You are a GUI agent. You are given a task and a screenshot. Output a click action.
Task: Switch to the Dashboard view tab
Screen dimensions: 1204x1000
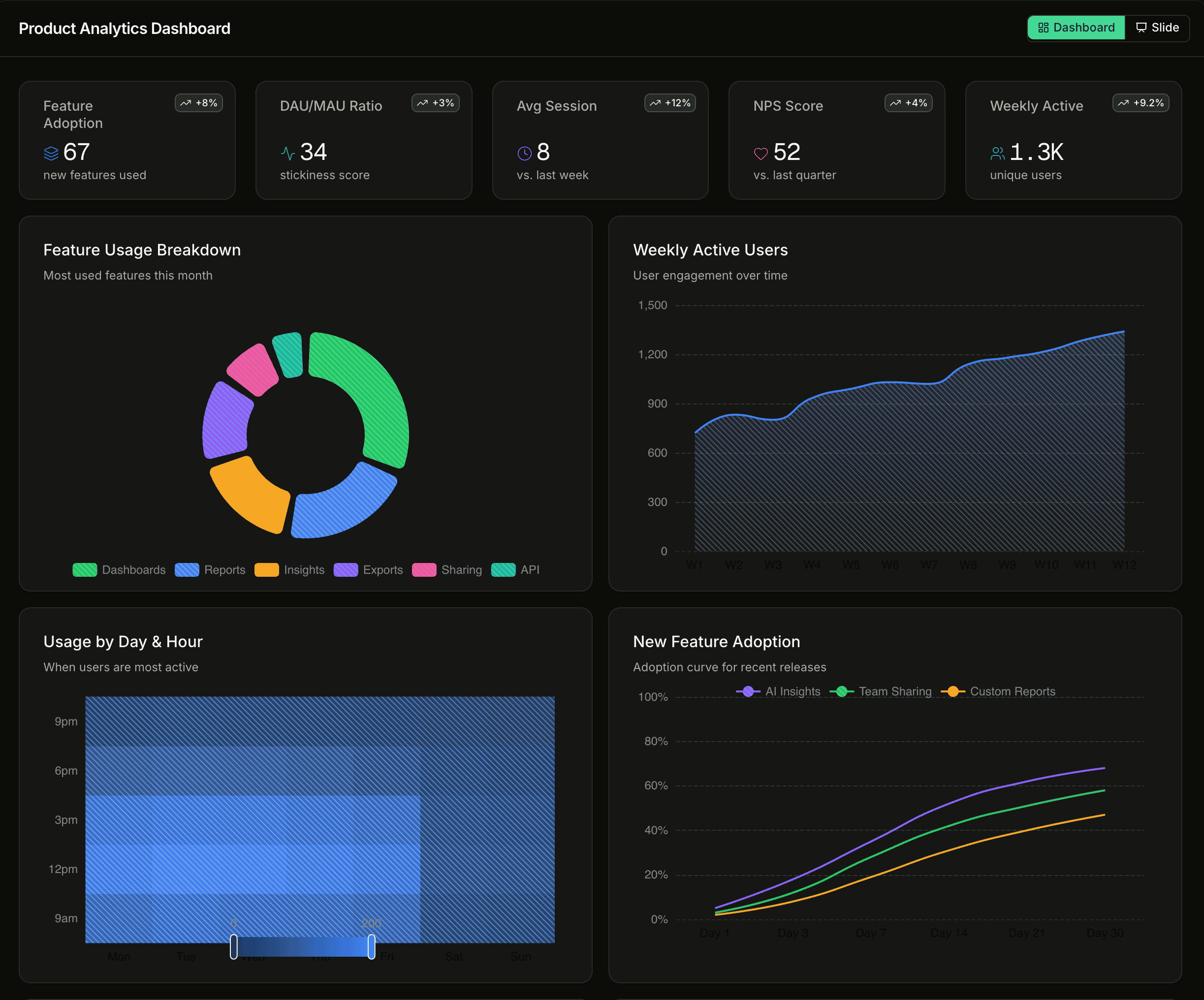[1076, 28]
